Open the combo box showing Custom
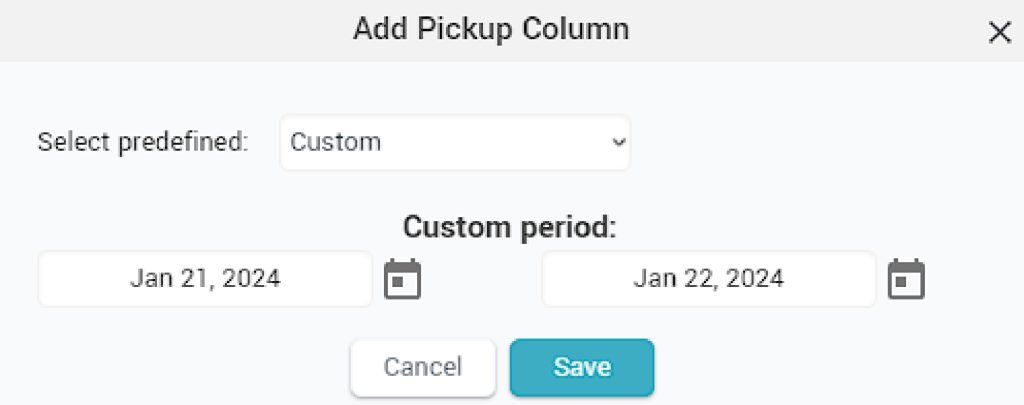This screenshot has height=405, width=1024. coord(455,142)
